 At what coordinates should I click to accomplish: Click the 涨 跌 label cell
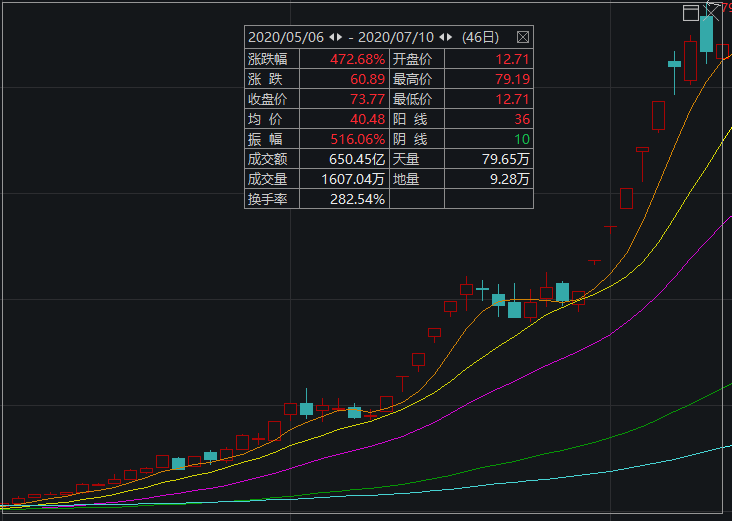[272, 79]
